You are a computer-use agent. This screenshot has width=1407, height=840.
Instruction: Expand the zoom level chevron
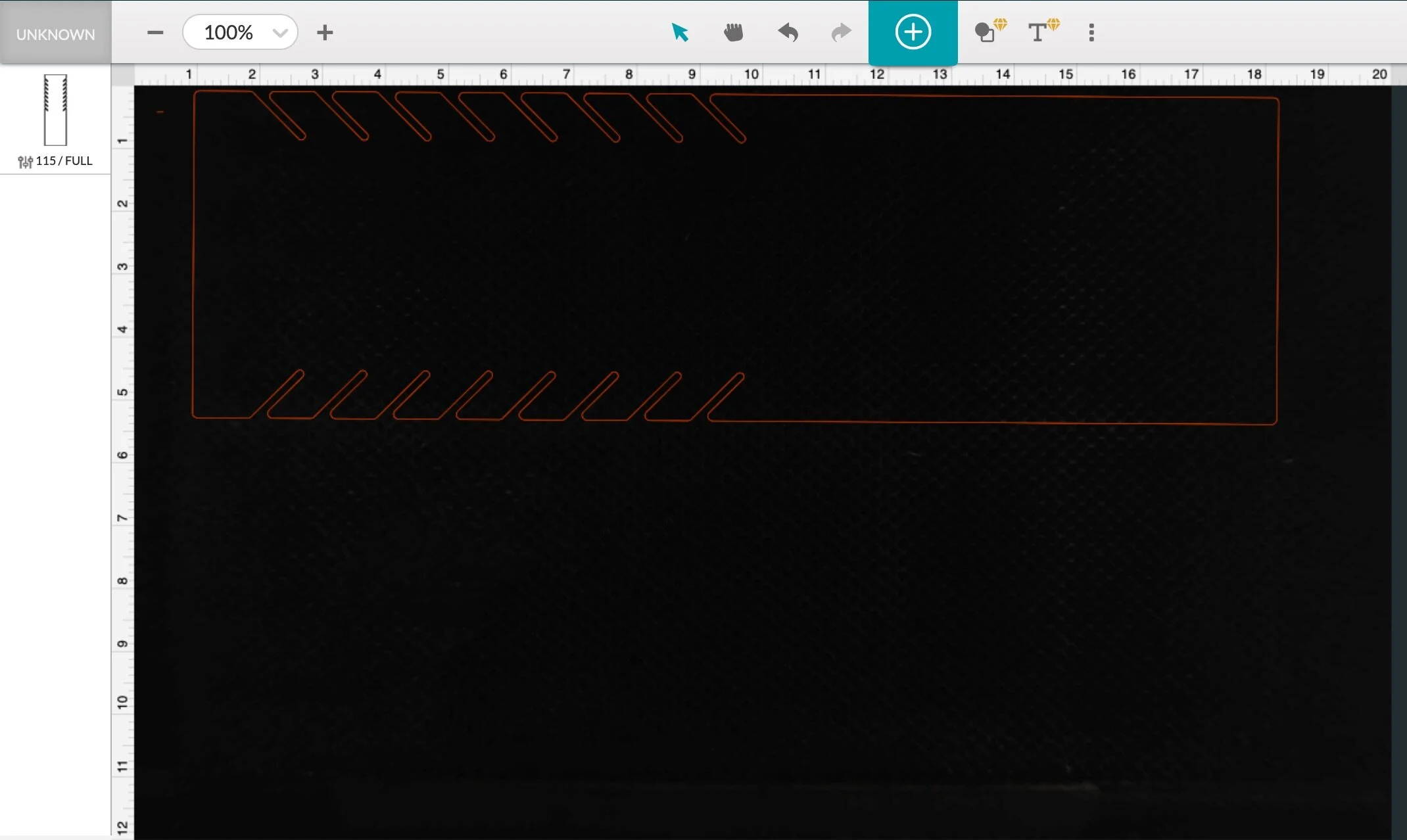[280, 33]
